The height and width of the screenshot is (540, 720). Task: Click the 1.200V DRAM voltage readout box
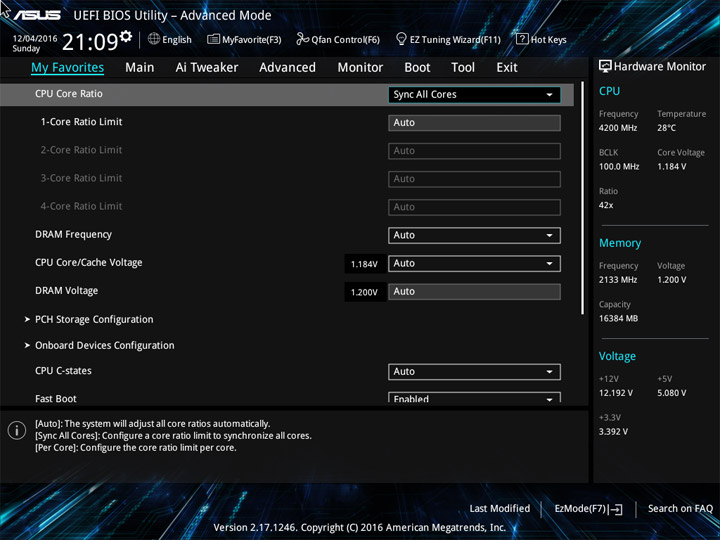[x=365, y=292]
